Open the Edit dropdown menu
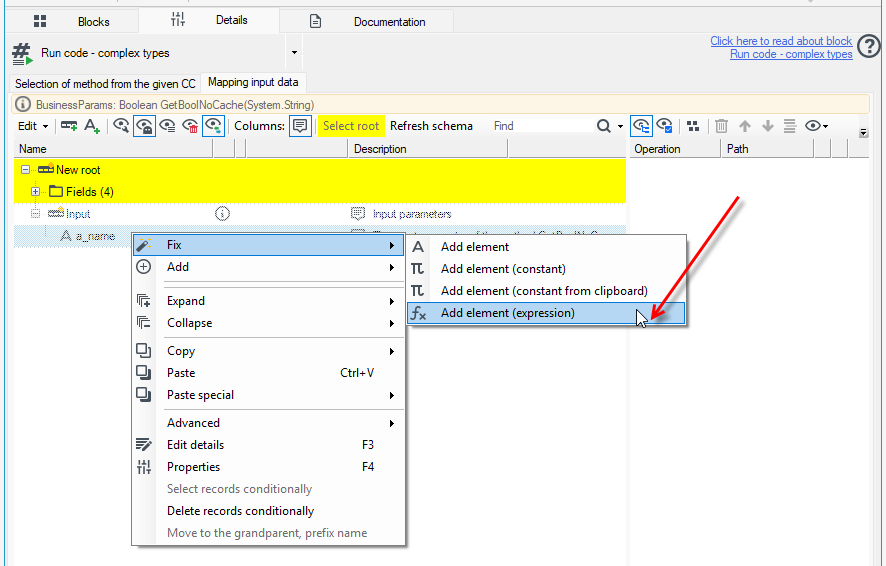The image size is (886, 566). pyautogui.click(x=33, y=126)
